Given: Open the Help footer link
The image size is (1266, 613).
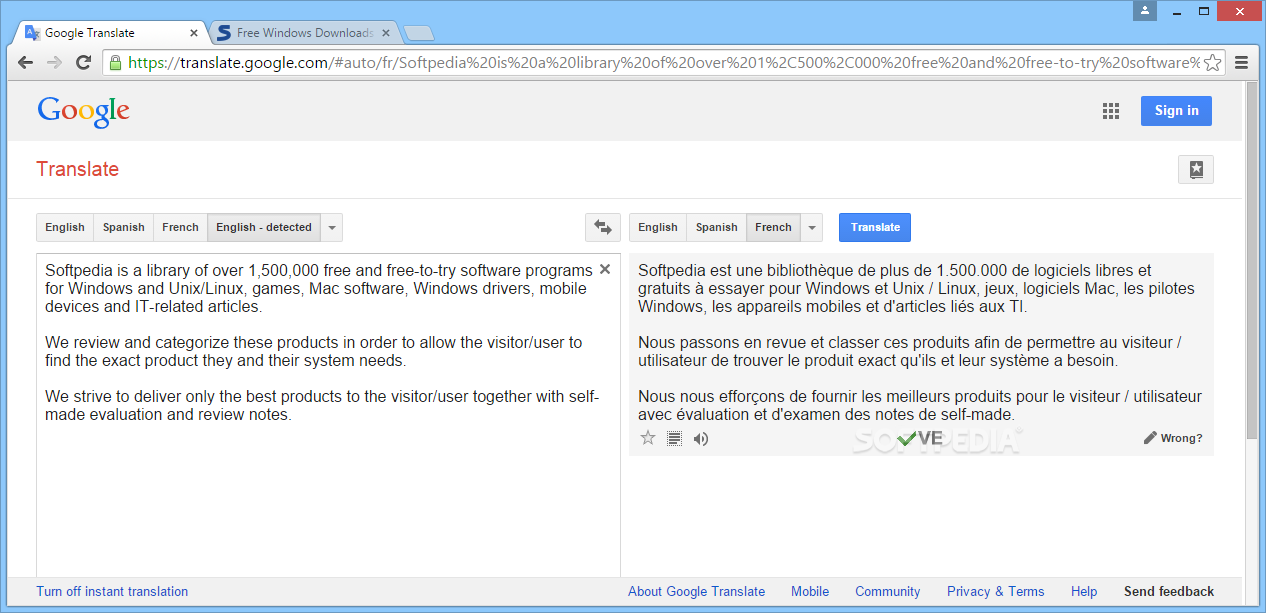Looking at the screenshot, I should pos(1084,591).
